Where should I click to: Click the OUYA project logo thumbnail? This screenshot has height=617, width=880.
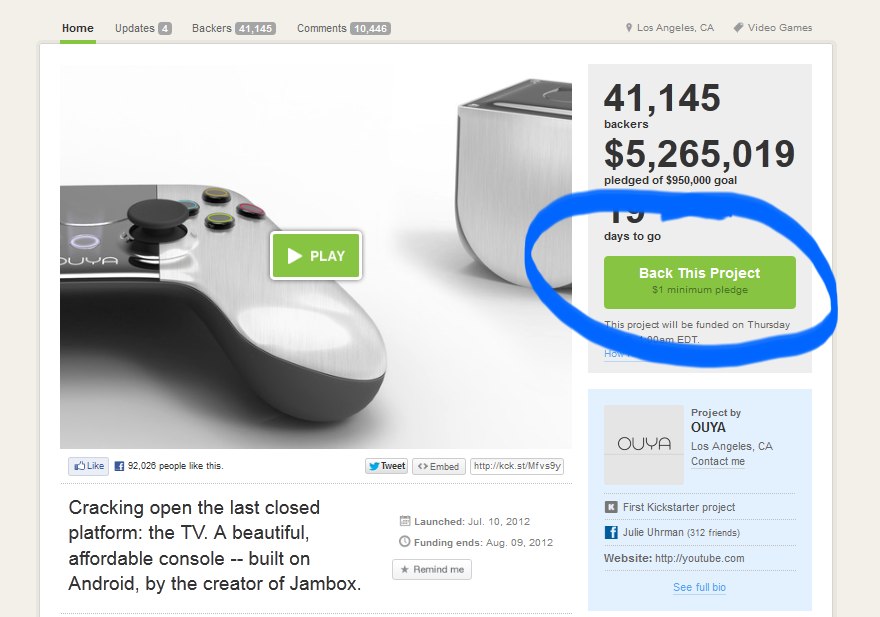coord(644,445)
